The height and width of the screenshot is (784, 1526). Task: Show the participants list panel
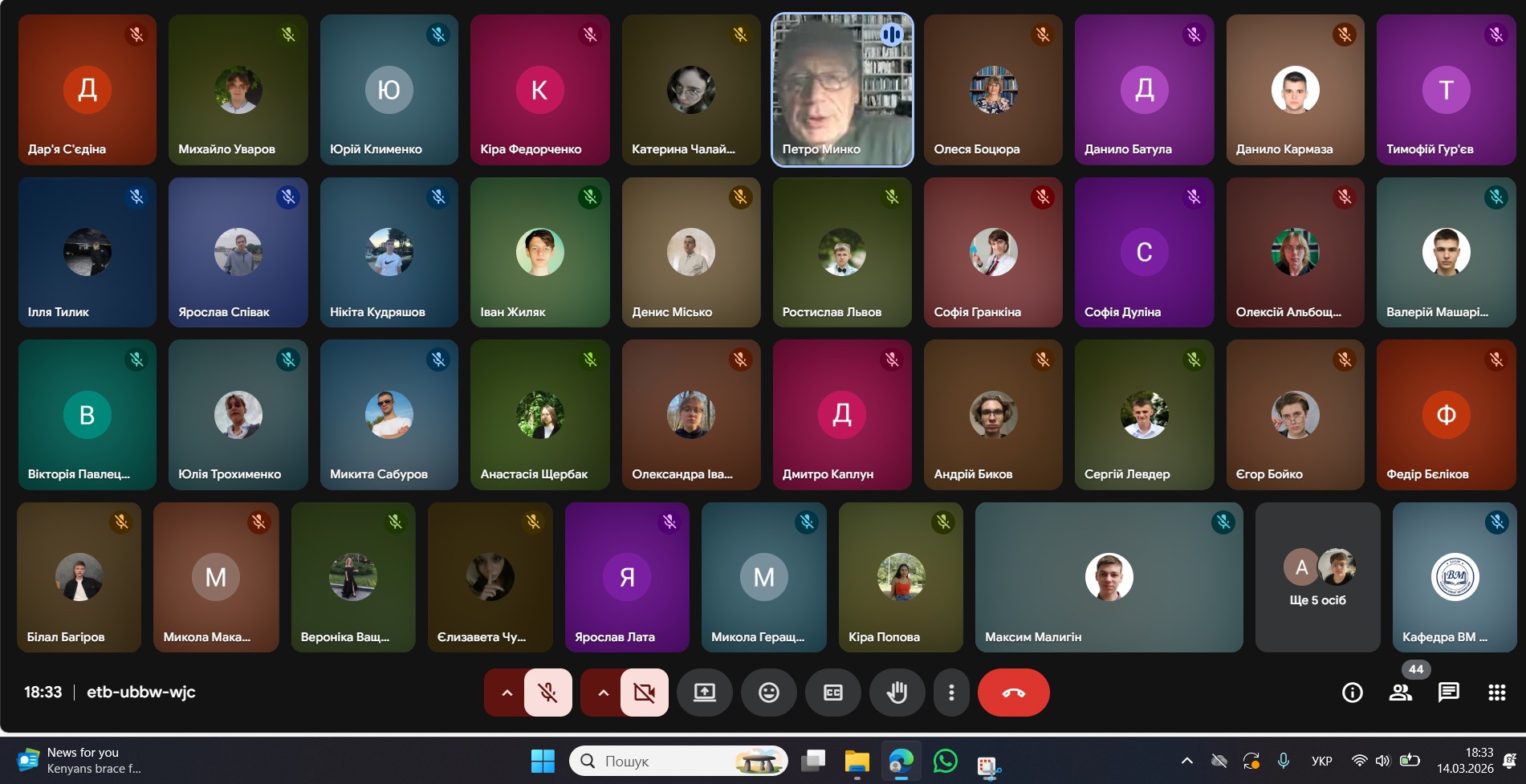click(x=1401, y=693)
